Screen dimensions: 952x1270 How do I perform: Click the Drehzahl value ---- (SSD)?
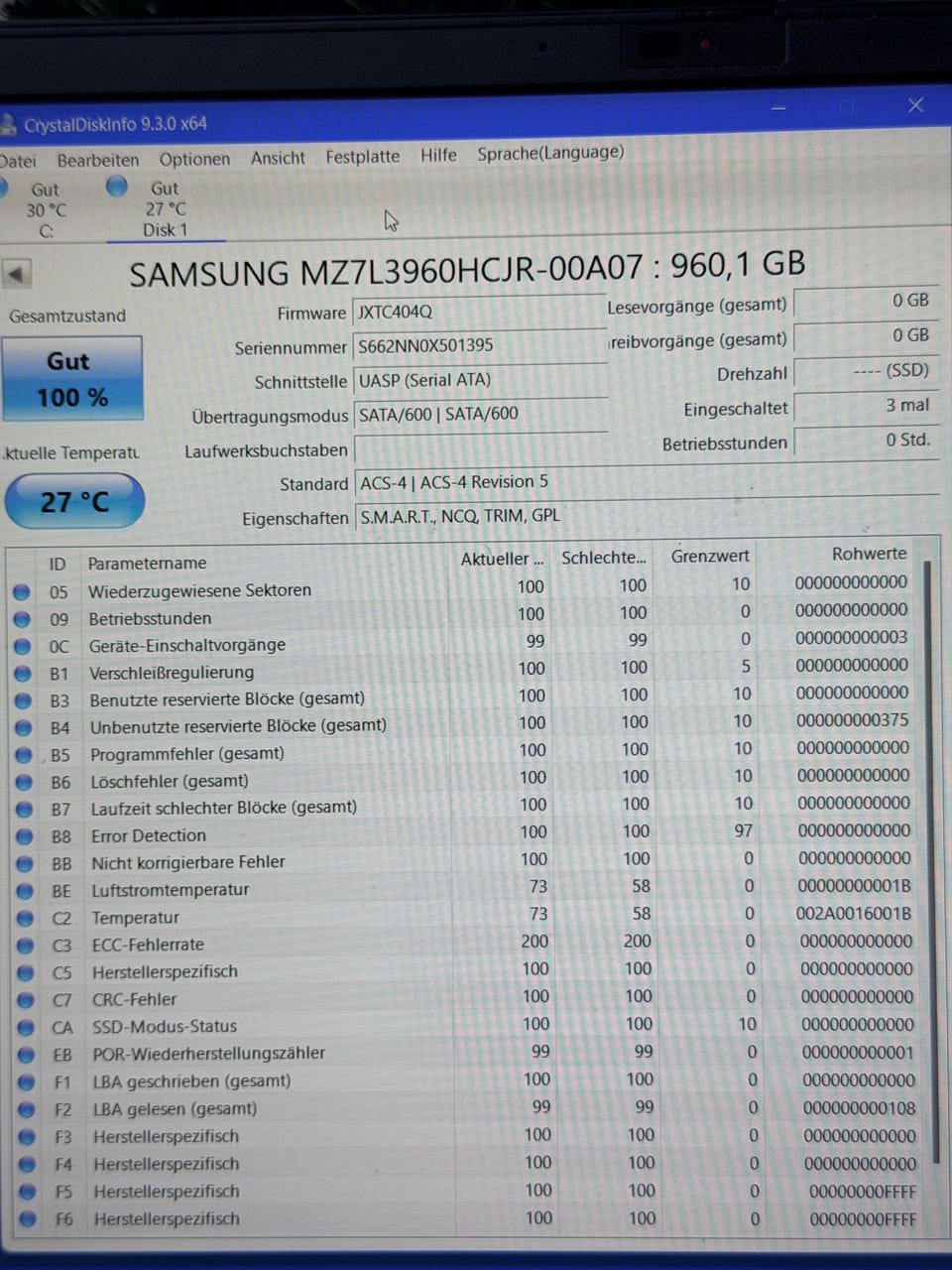pyautogui.click(x=865, y=371)
